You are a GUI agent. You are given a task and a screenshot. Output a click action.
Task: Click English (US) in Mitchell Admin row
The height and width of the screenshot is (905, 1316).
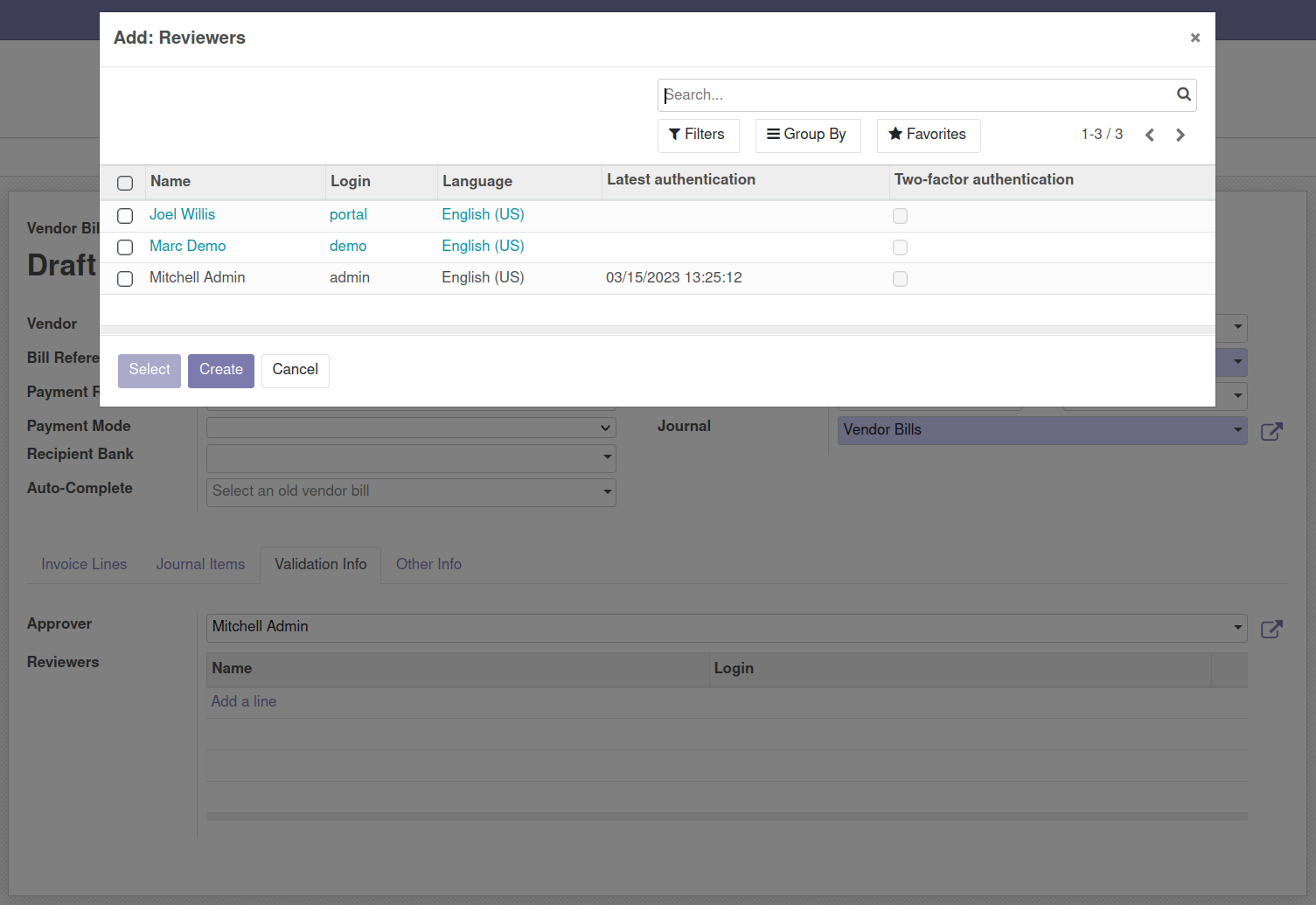pos(483,277)
